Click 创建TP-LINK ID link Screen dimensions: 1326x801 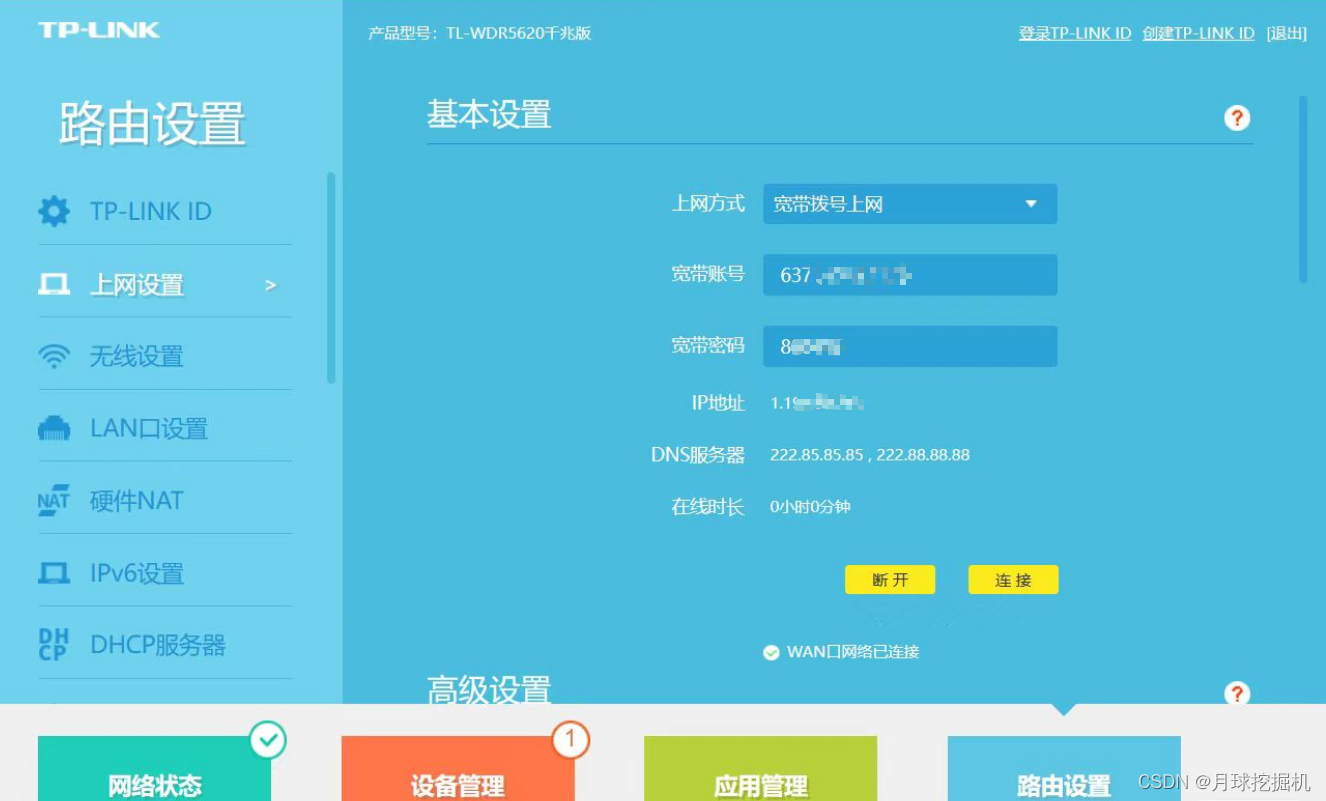point(1198,33)
